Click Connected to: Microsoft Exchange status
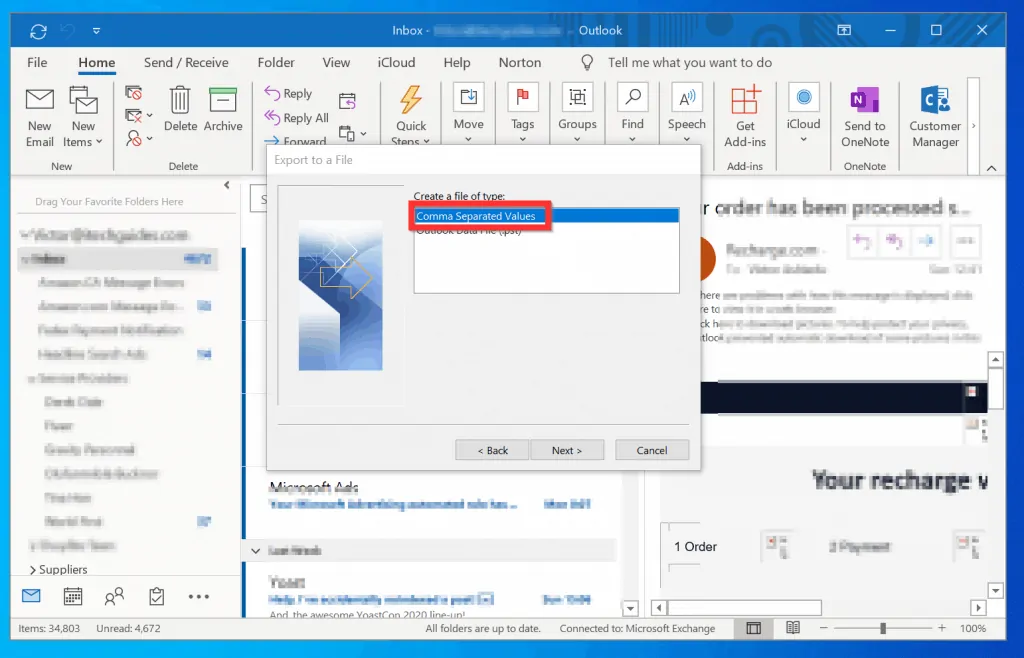1024x658 pixels. [x=637, y=629]
